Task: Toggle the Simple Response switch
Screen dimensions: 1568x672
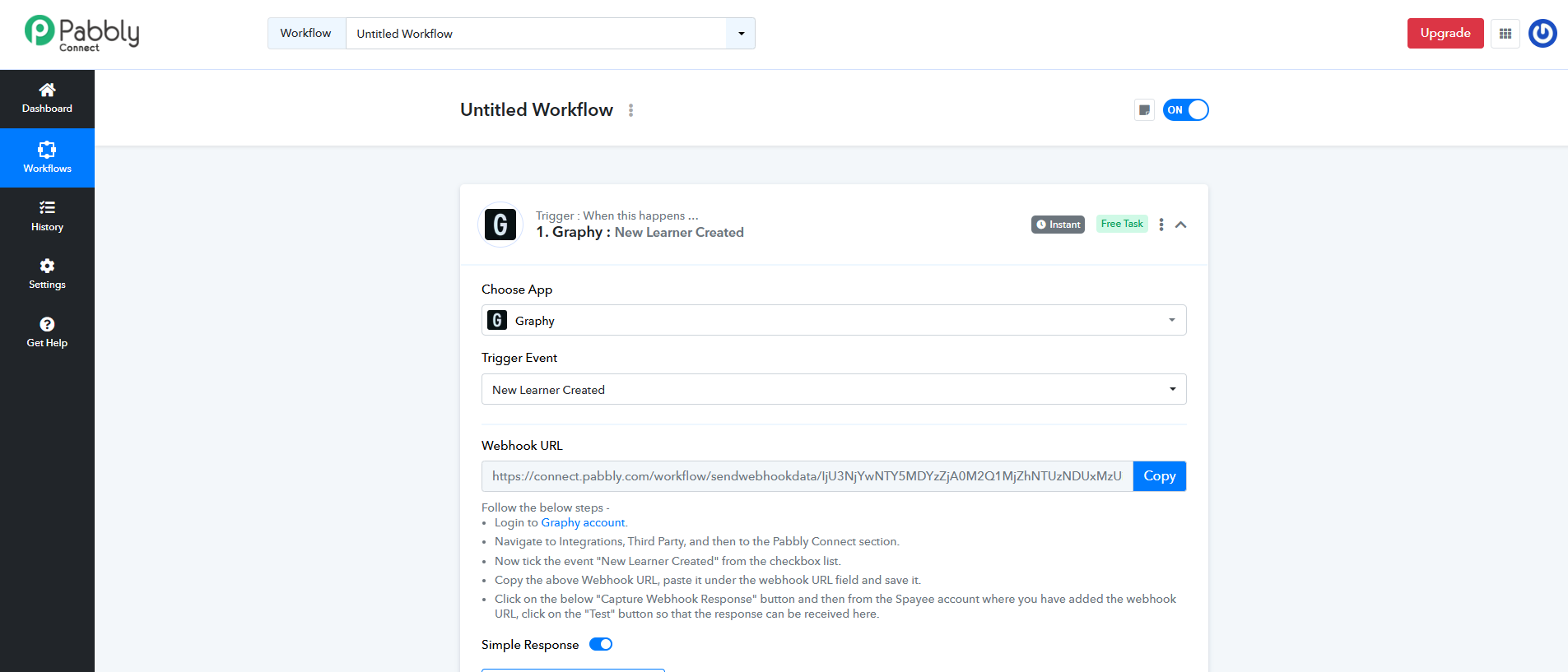Action: (601, 644)
